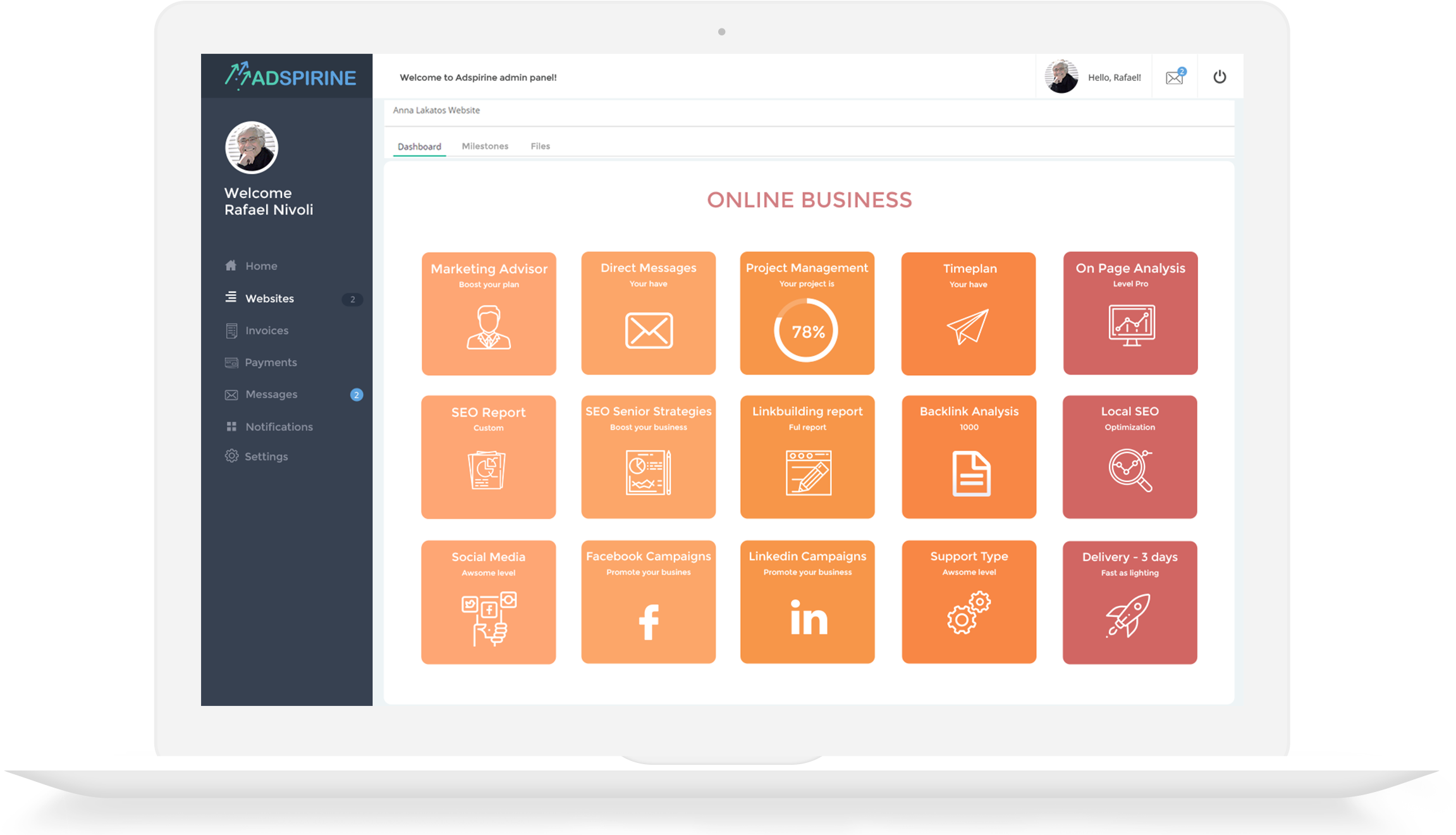Click the power logout icon
1456x835 pixels.
(1220, 77)
